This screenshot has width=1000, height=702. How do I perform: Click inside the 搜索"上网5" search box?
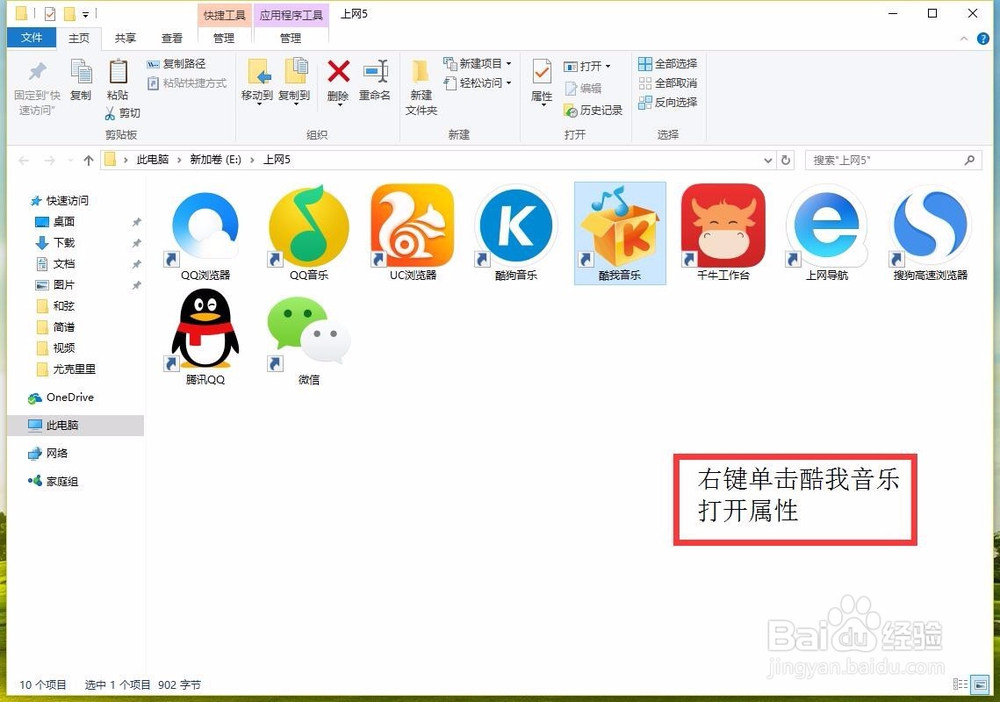pos(885,159)
